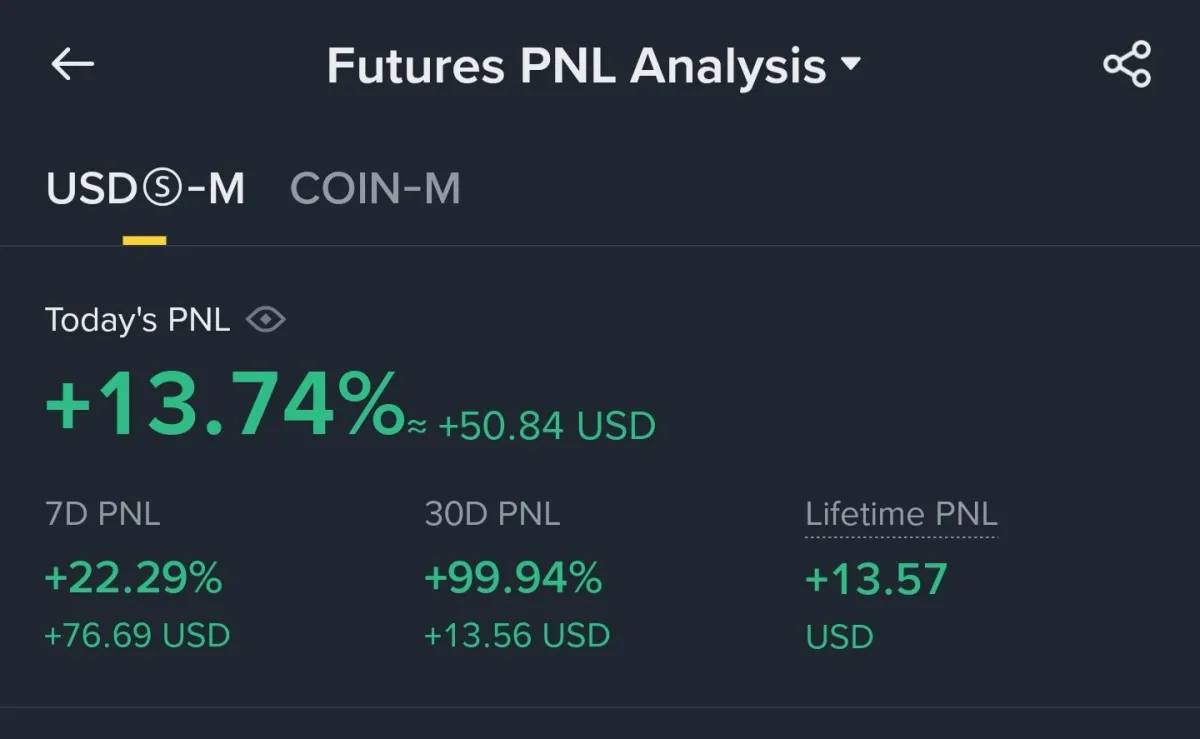Click the 30D PNL label
The width and height of the screenshot is (1200, 739).
pos(492,514)
